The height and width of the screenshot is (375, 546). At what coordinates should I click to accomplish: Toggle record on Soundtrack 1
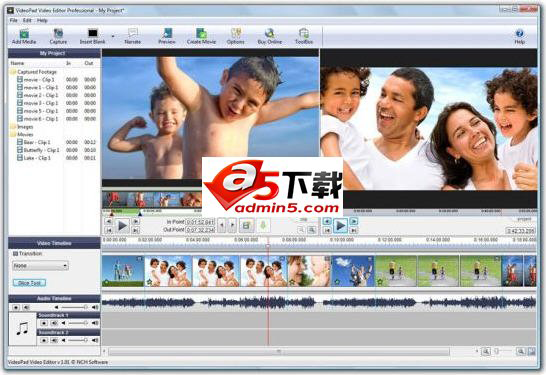click(x=44, y=323)
